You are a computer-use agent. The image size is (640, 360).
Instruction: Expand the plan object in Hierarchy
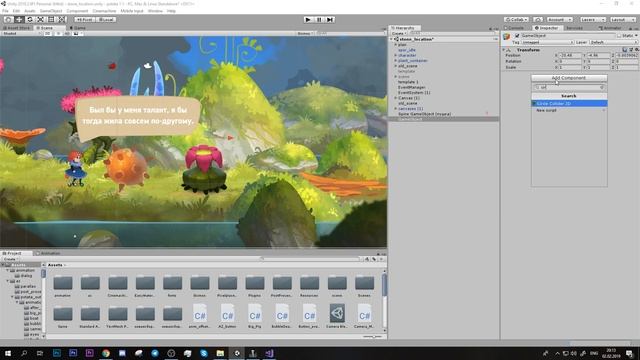click(395, 44)
